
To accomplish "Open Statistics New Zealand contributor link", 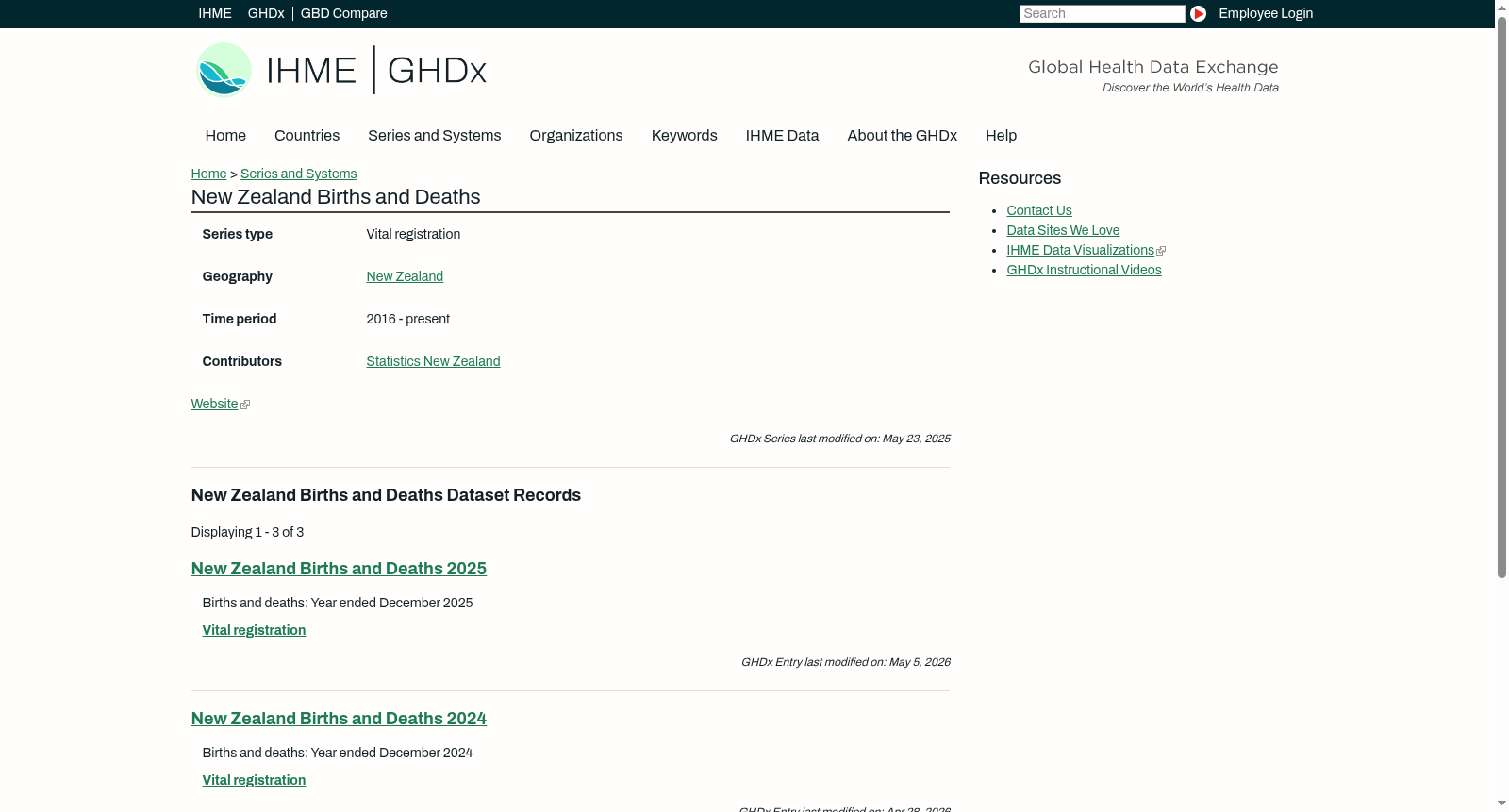I will (433, 361).
